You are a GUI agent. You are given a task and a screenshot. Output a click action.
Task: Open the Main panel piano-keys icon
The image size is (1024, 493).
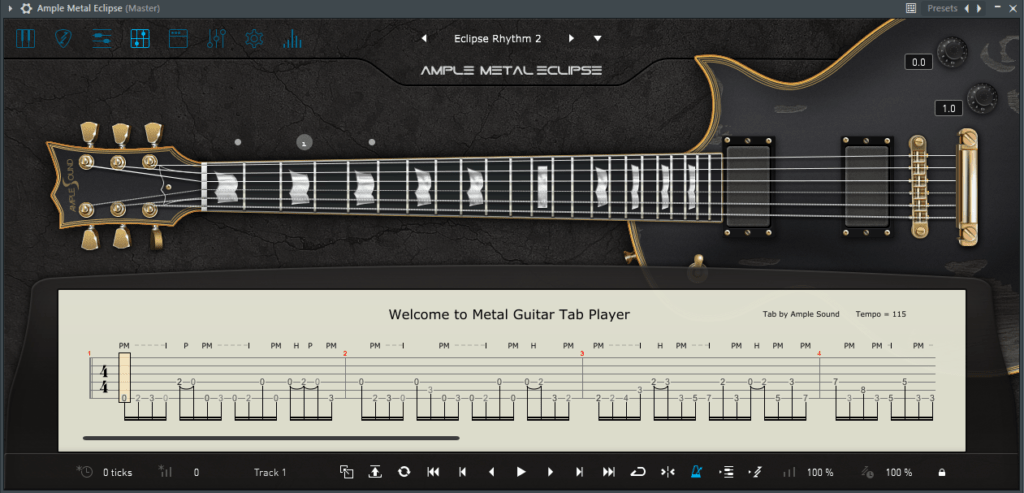click(x=25, y=39)
